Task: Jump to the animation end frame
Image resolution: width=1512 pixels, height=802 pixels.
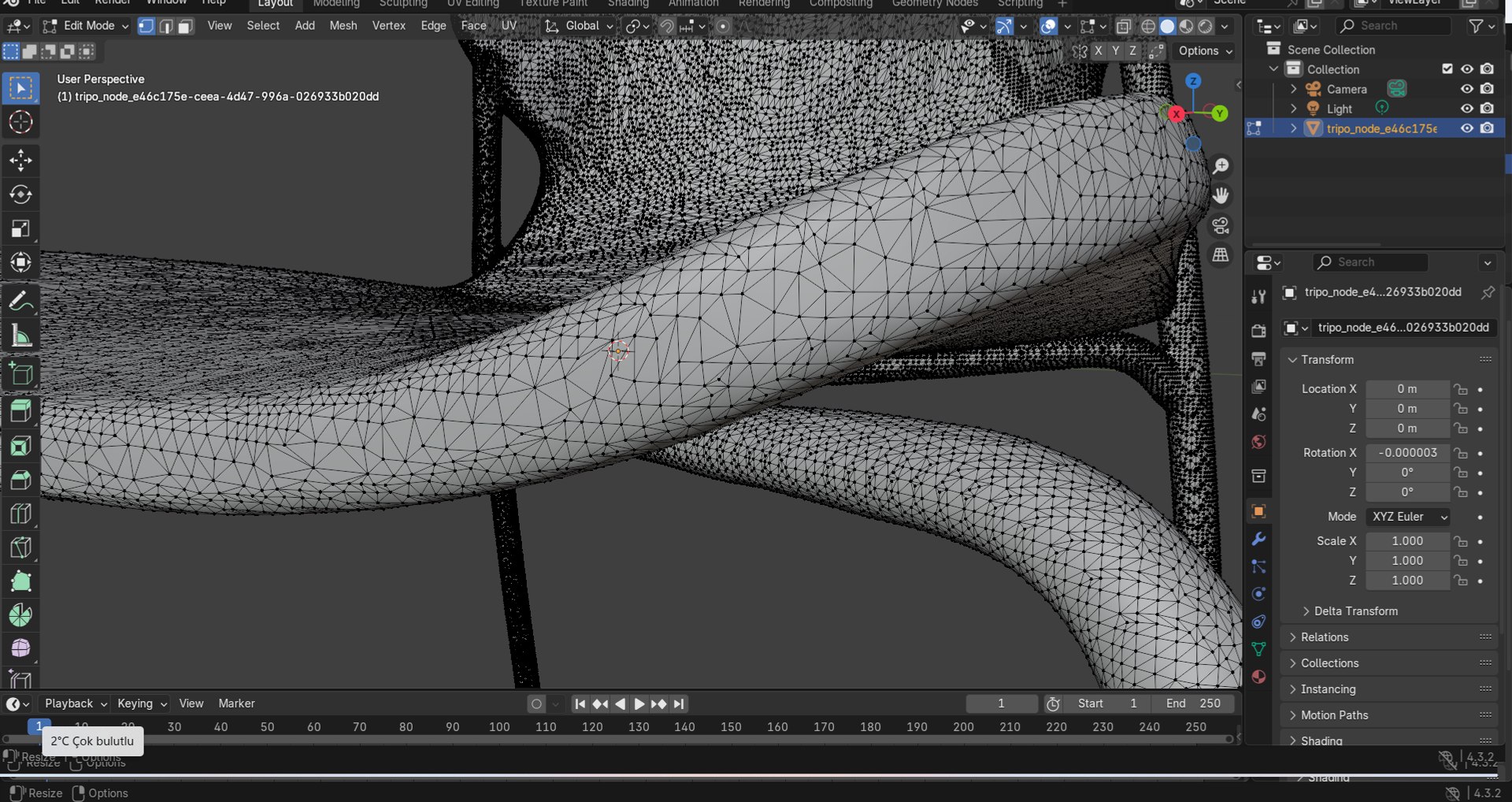Action: 679,704
